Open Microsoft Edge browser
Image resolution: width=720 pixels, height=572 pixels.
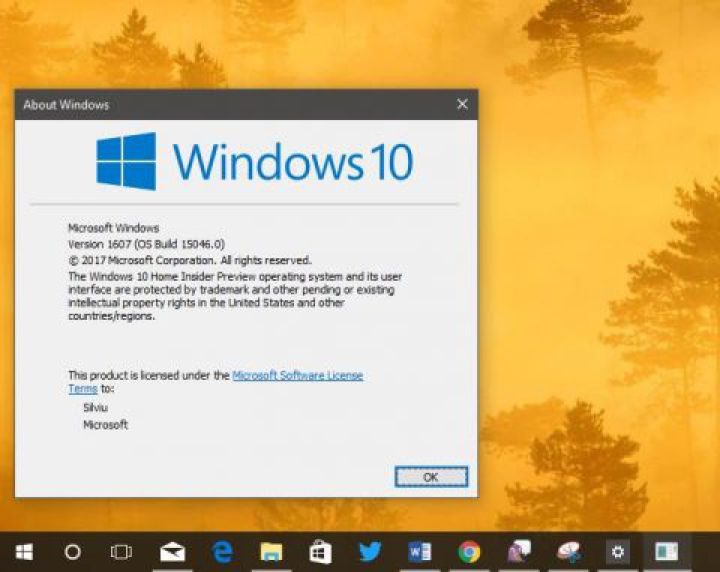222,551
